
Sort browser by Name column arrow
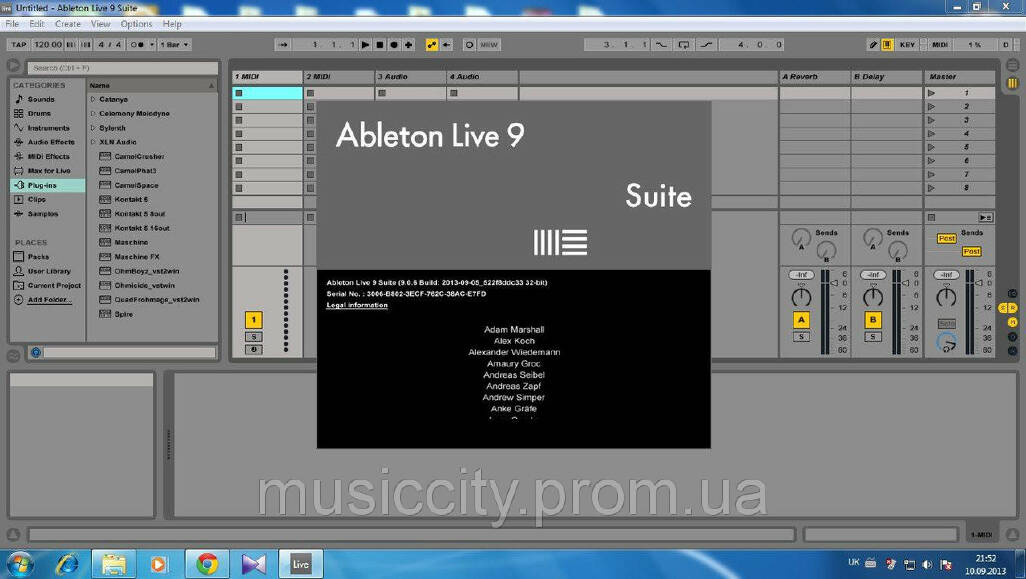[211, 86]
